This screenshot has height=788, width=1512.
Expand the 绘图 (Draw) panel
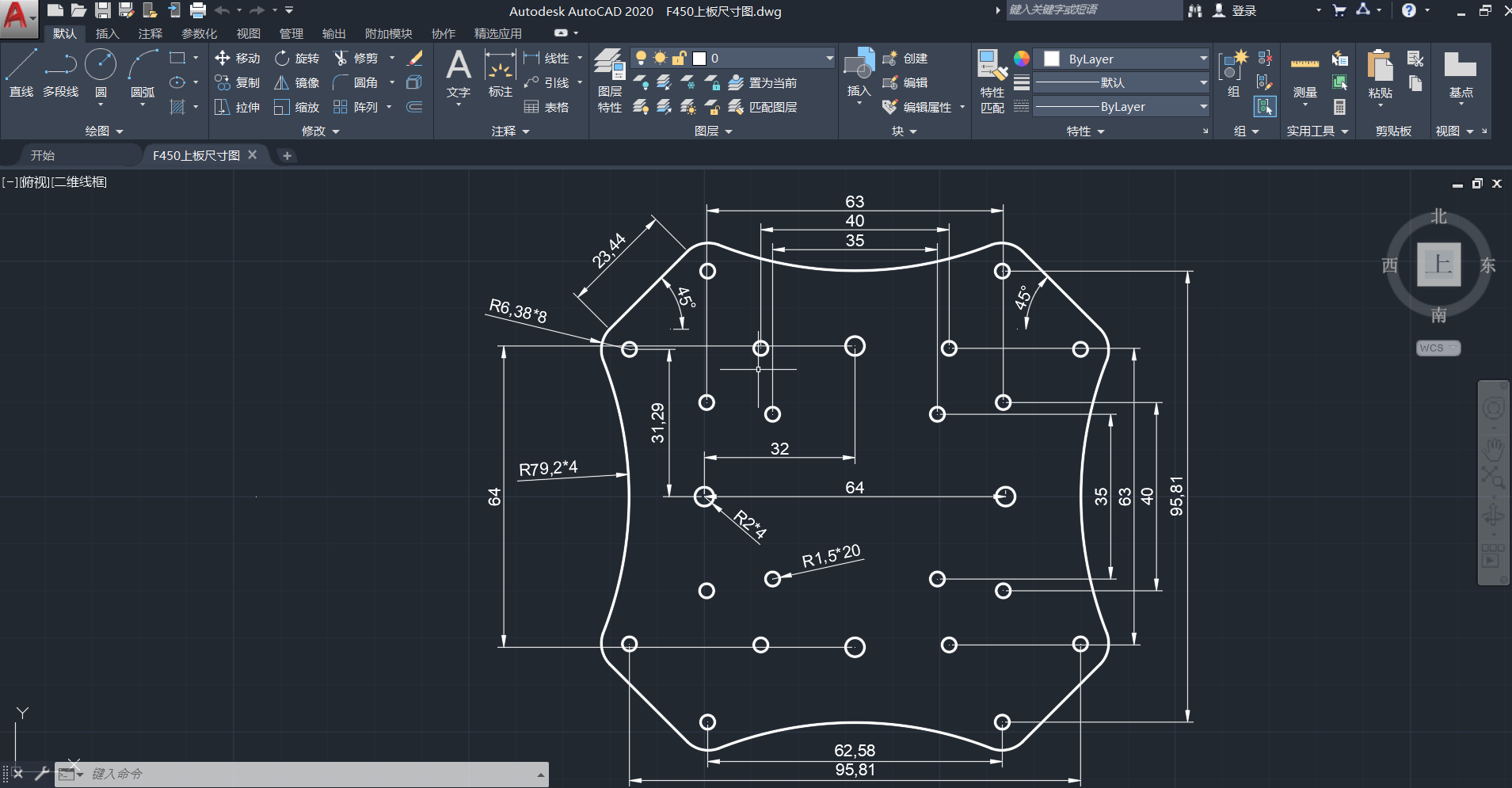[x=105, y=131]
